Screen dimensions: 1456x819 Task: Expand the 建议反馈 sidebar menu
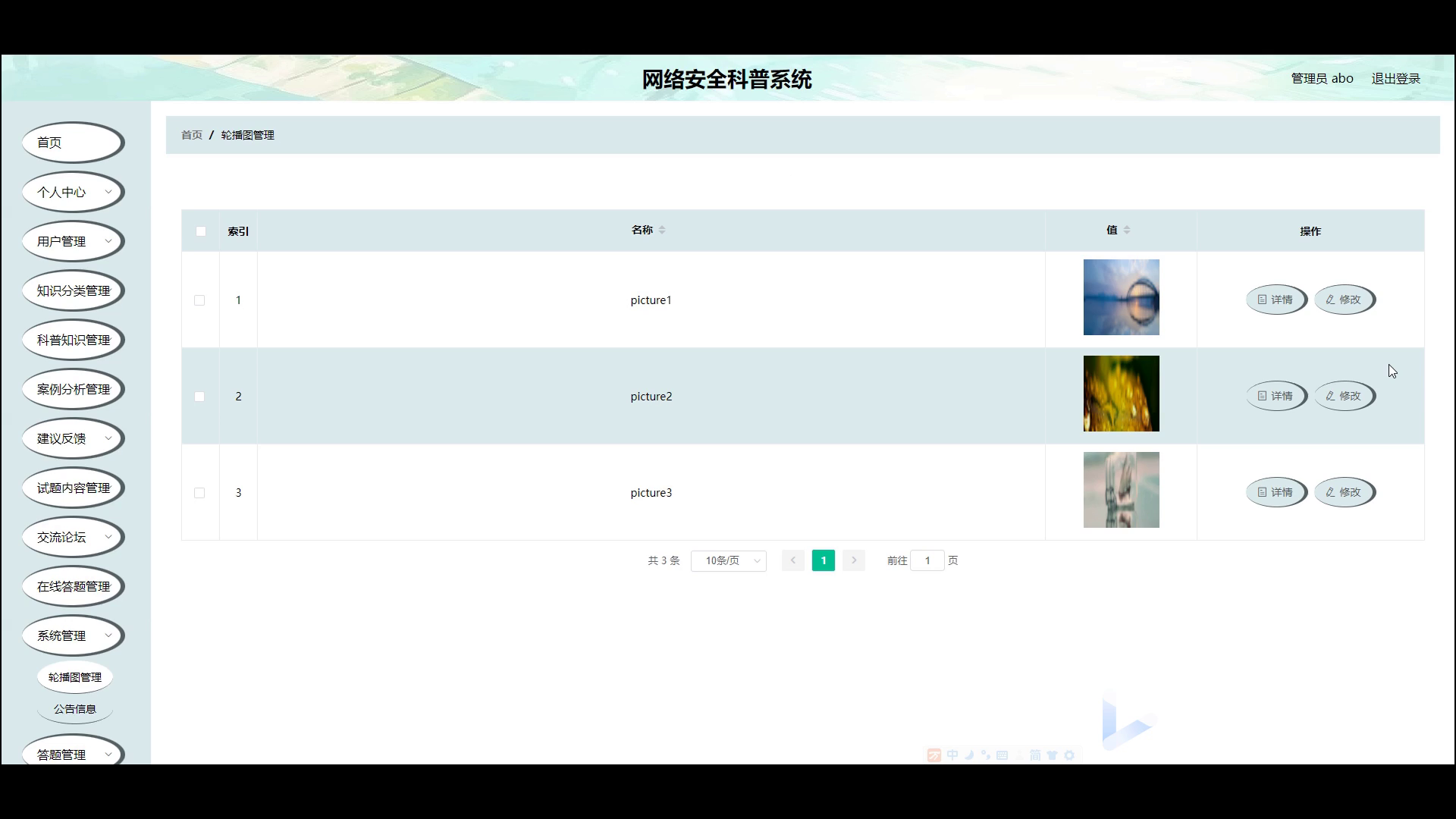click(74, 438)
